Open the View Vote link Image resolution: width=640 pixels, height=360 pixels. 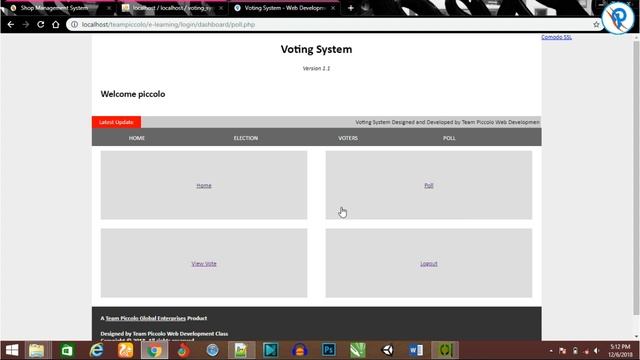[x=204, y=264]
